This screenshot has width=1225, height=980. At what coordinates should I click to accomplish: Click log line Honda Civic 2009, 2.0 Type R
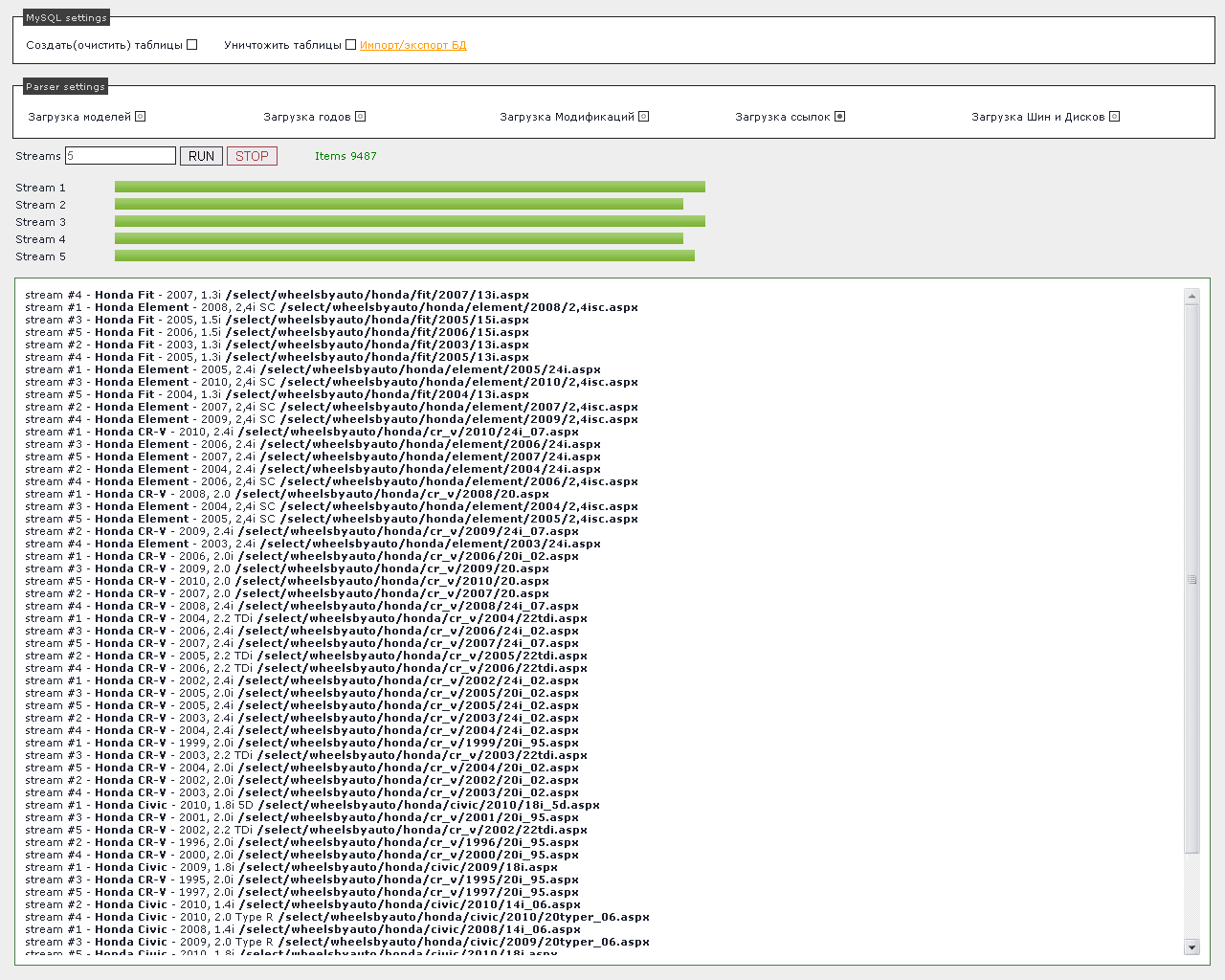337,942
